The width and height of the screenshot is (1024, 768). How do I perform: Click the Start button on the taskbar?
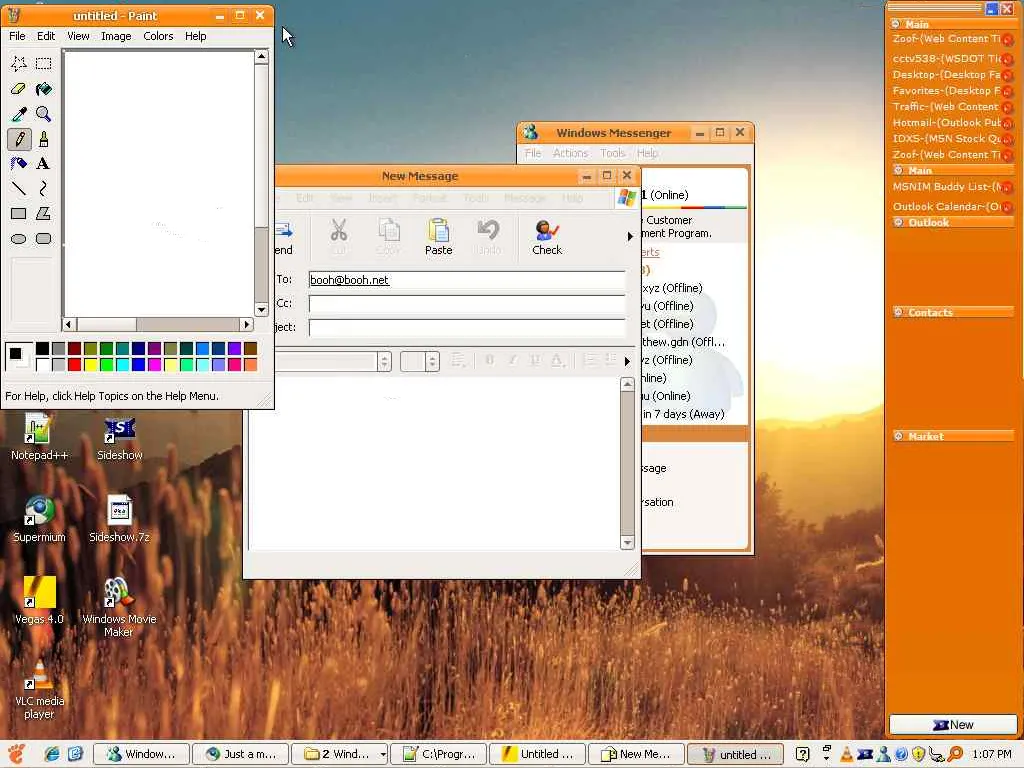(16, 754)
